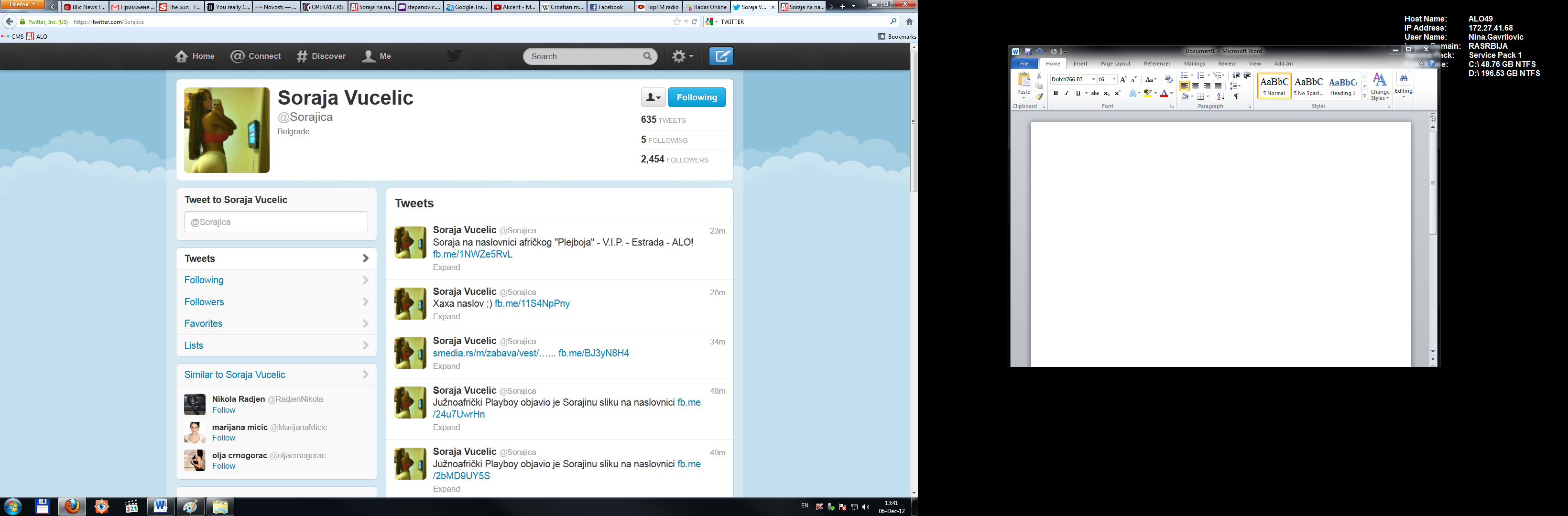The width and height of the screenshot is (1568, 516).
Task: Switch to the Page Layout ribbon tab
Action: (x=1115, y=64)
